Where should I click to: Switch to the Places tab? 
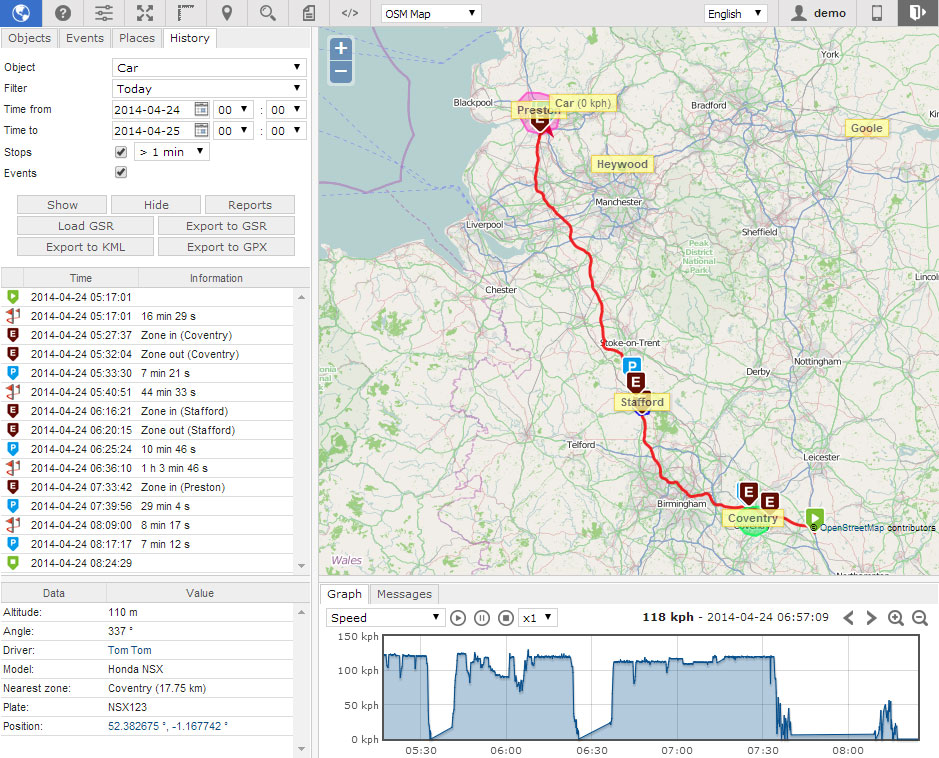(137, 38)
